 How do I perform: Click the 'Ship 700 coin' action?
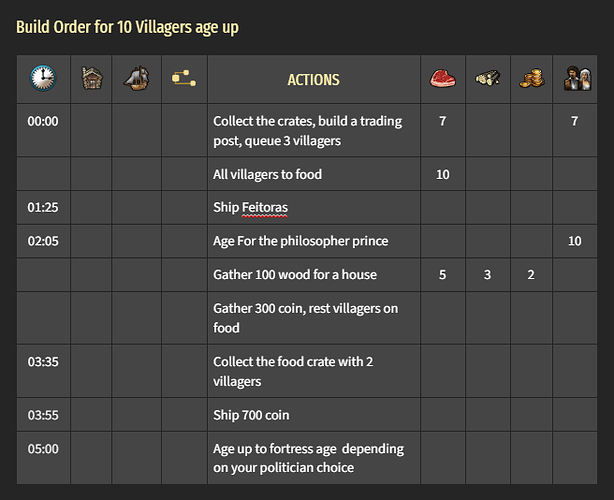tap(251, 414)
